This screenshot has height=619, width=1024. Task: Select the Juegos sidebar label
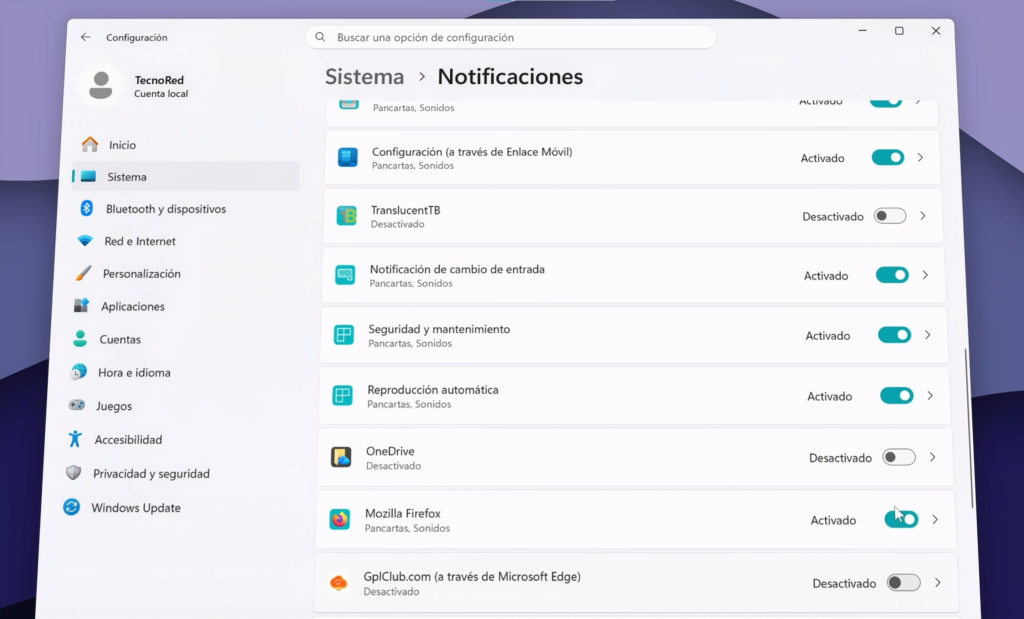(114, 405)
